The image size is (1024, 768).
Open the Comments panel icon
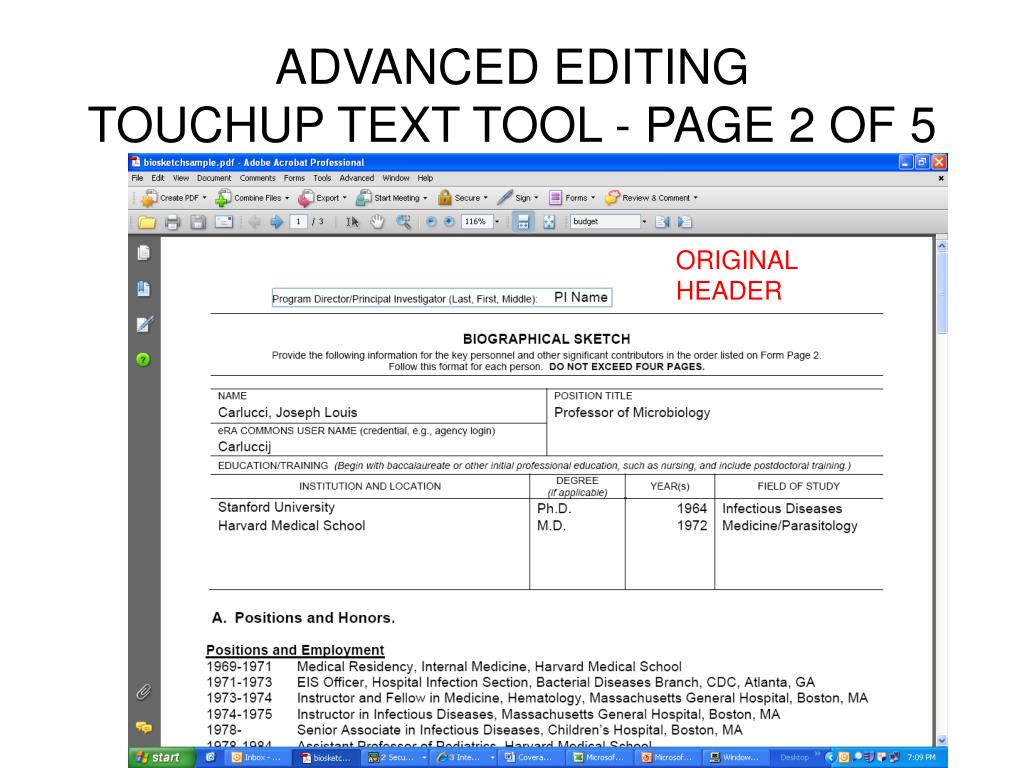point(144,727)
